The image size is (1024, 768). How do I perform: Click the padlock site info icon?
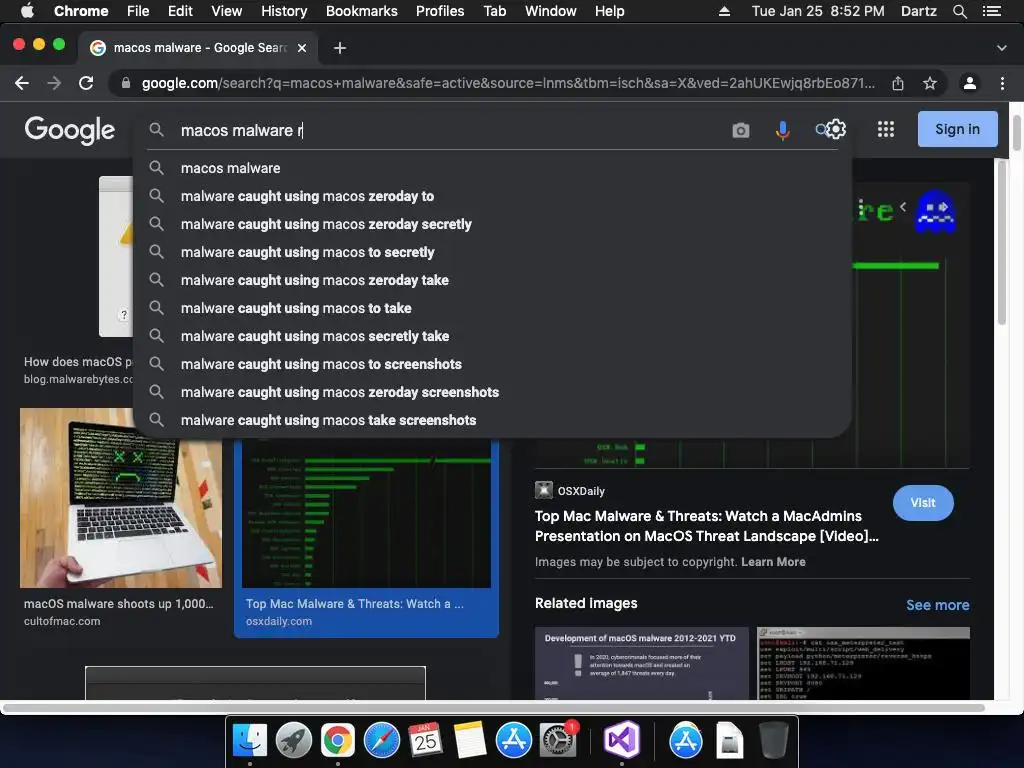click(x=126, y=83)
